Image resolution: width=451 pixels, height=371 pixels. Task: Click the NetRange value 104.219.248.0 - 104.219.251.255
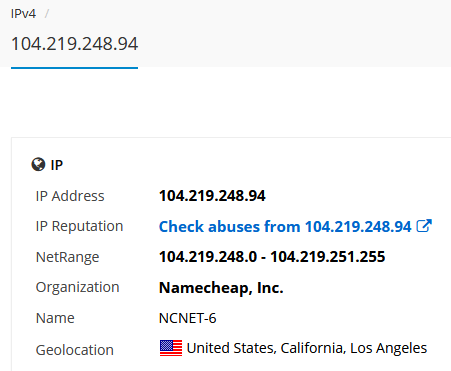pyautogui.click(x=272, y=257)
